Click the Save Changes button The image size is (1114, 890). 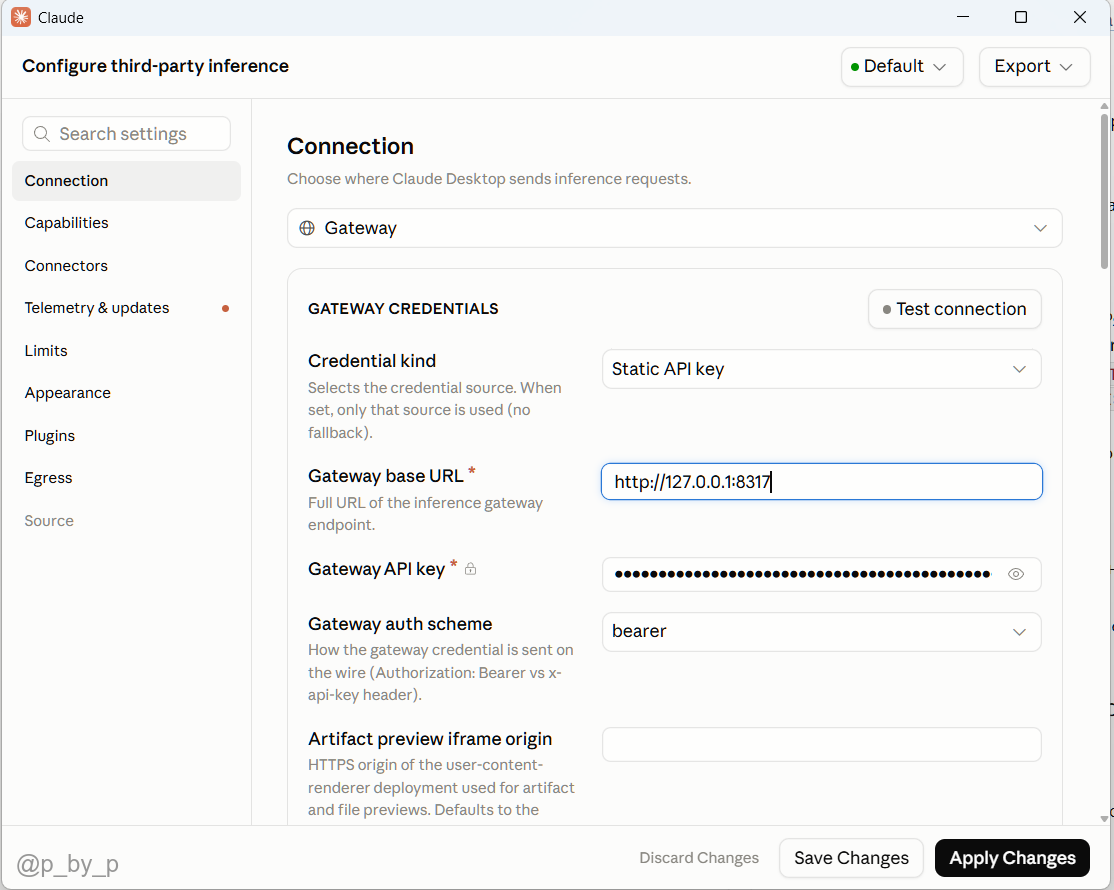tap(851, 858)
